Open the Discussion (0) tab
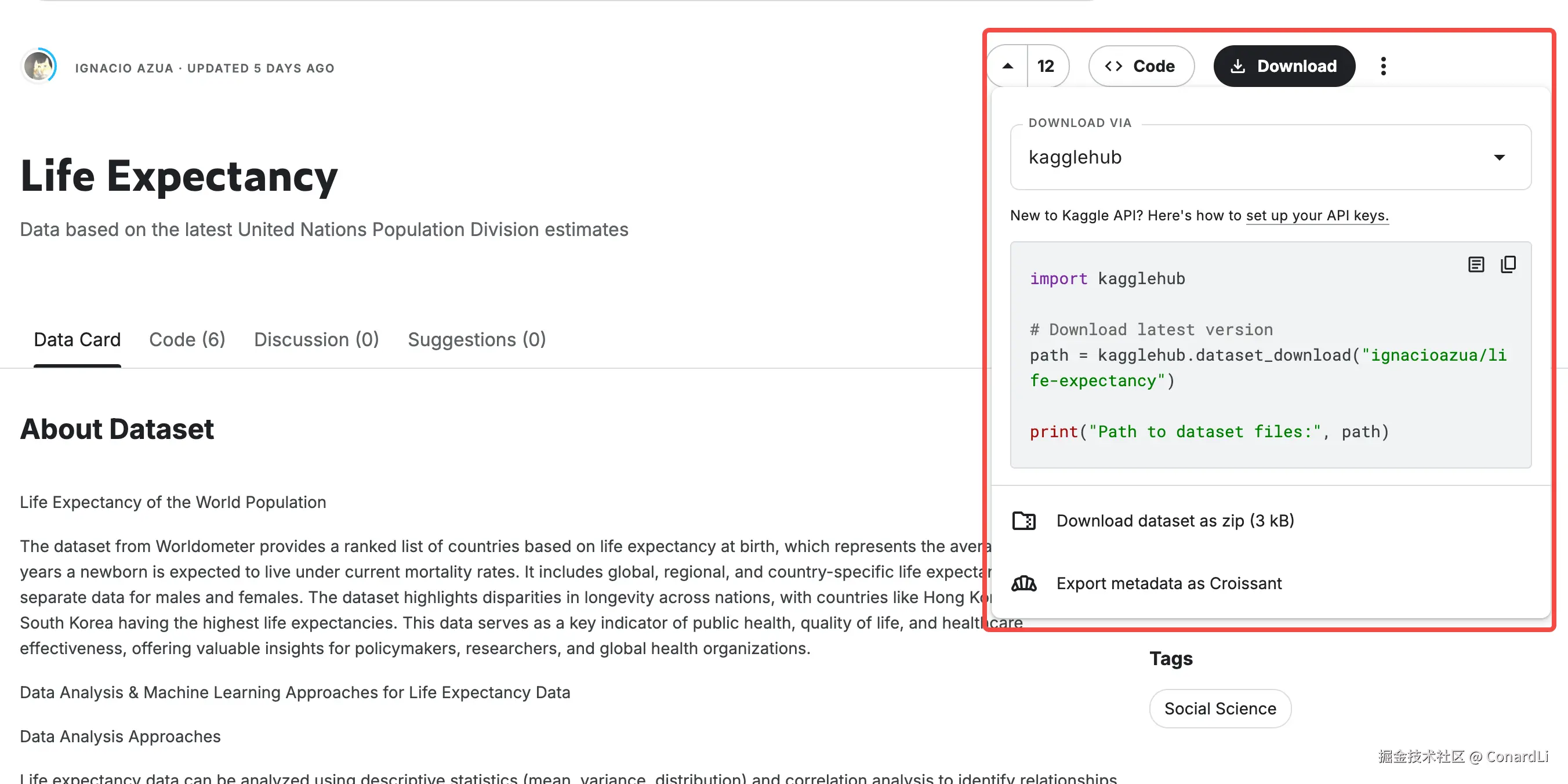This screenshot has height=784, width=1568. pyautogui.click(x=316, y=339)
